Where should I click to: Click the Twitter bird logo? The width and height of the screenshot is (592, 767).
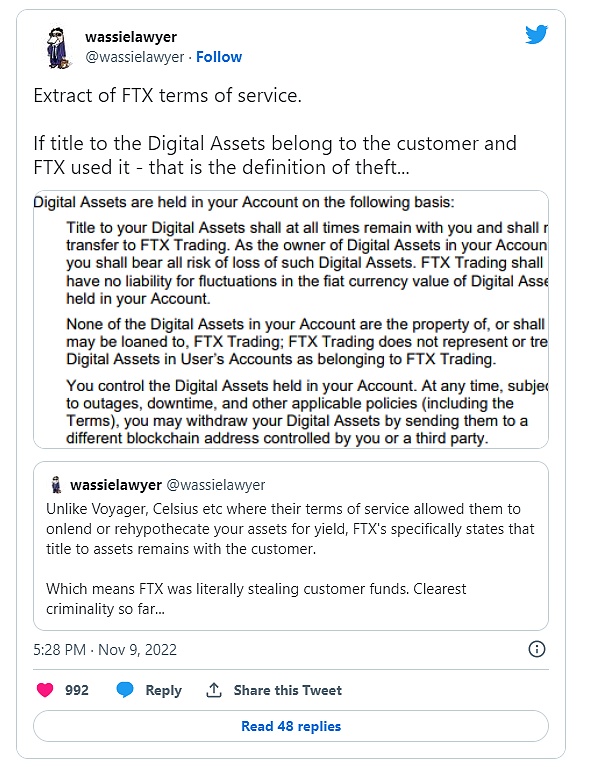[x=536, y=34]
